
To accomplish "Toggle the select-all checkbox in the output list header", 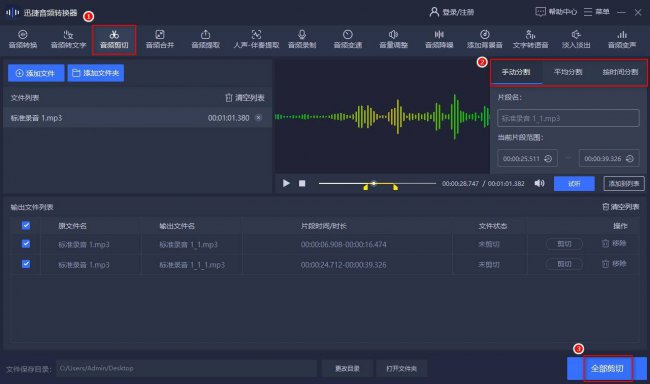I will coord(26,225).
